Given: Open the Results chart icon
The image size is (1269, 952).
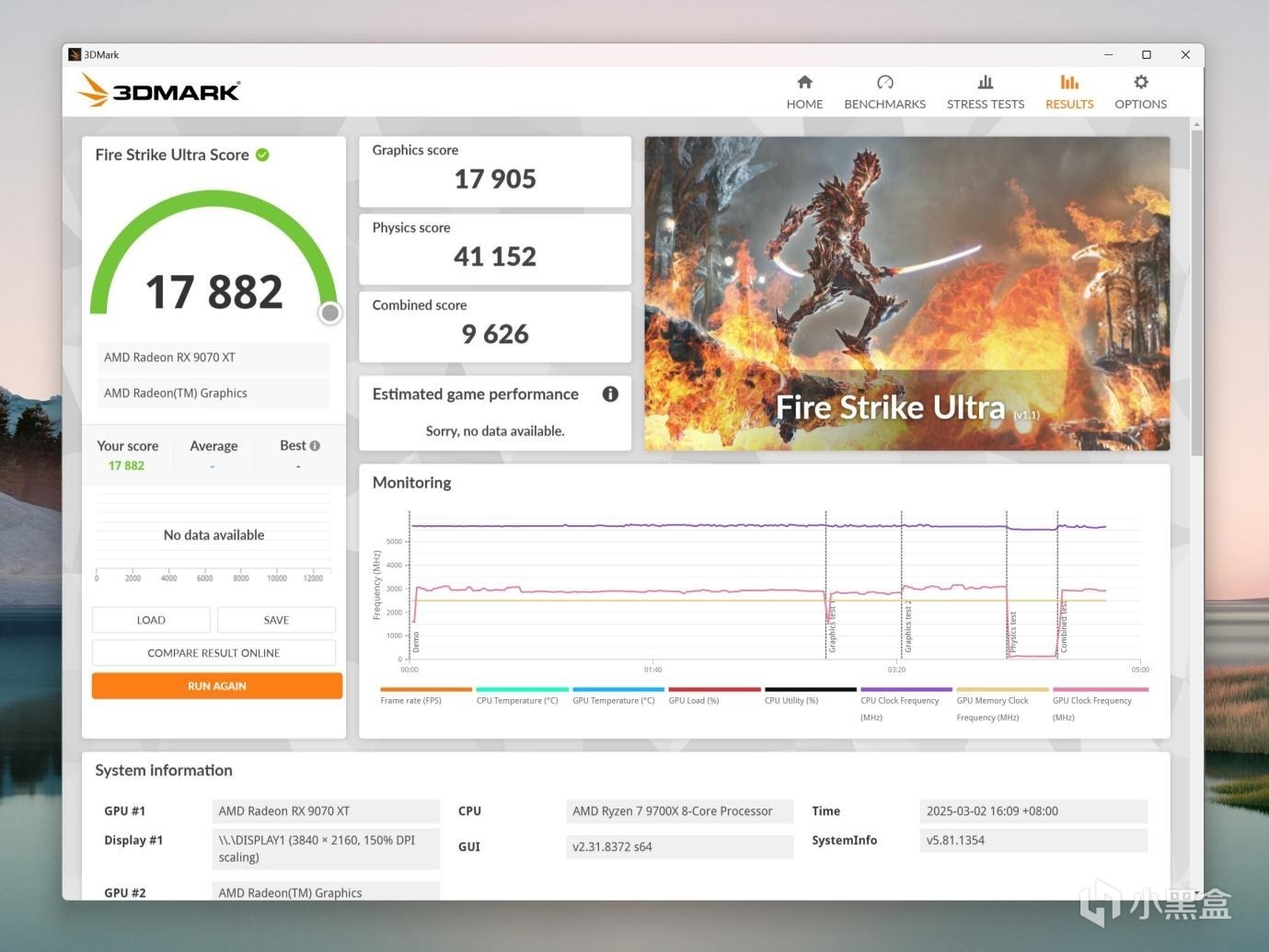Looking at the screenshot, I should 1069,82.
